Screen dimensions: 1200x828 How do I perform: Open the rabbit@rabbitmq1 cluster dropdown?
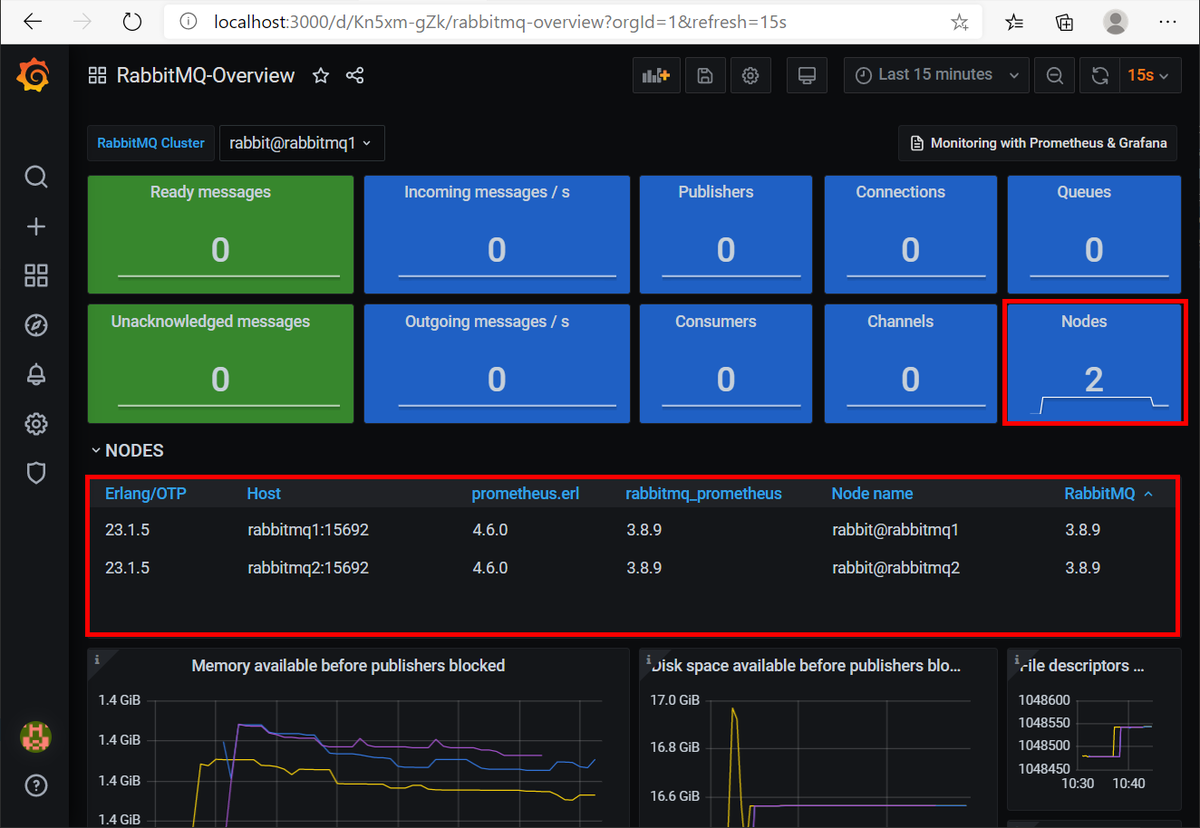click(301, 143)
